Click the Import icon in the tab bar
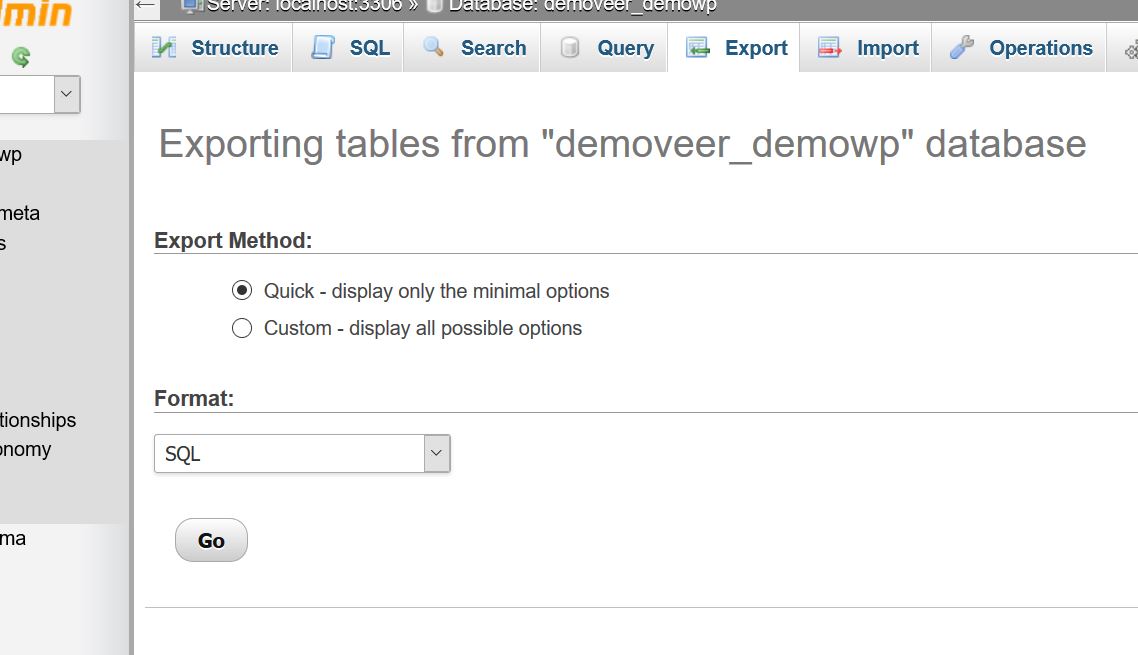This screenshot has width=1138, height=655. coord(829,46)
